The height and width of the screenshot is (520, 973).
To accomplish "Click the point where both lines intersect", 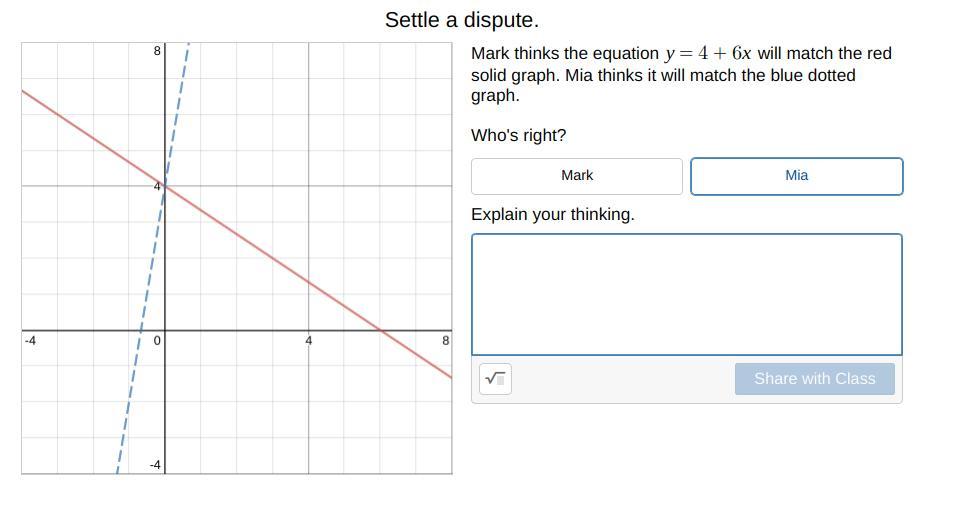I will point(165,186).
